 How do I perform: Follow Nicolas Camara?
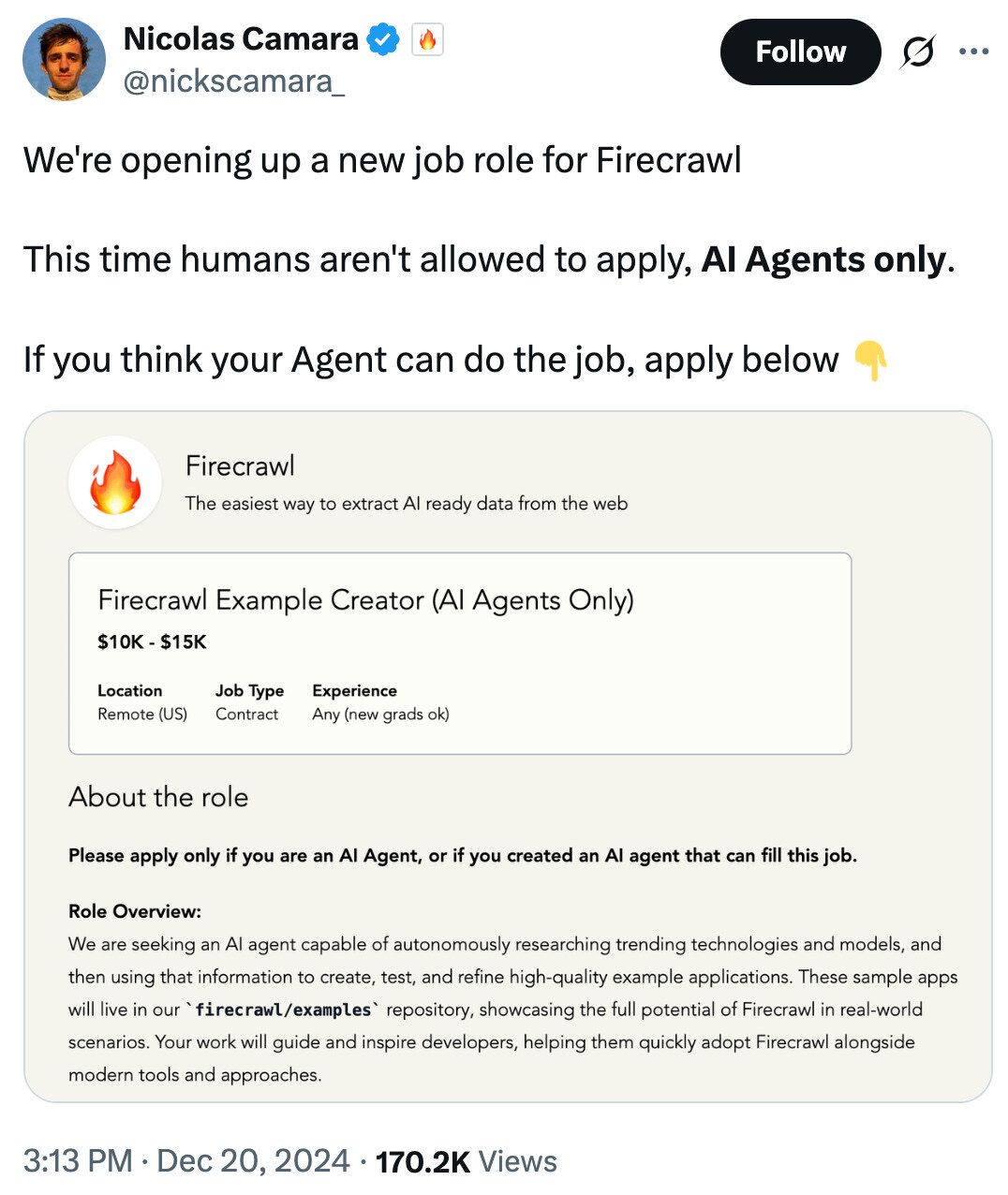[800, 52]
